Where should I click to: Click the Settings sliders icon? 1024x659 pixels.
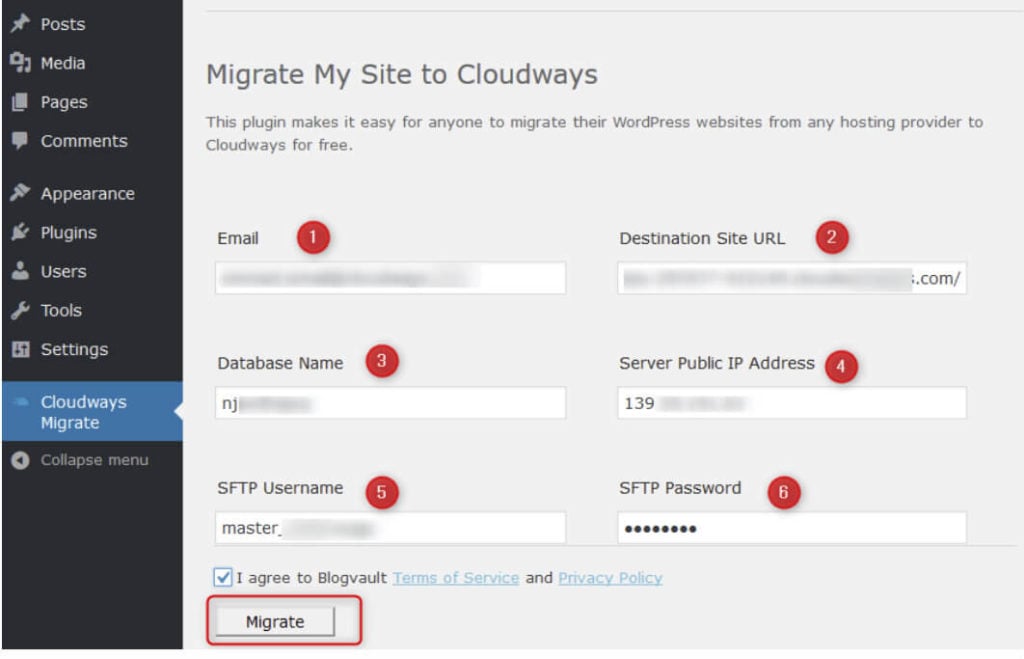(x=20, y=349)
